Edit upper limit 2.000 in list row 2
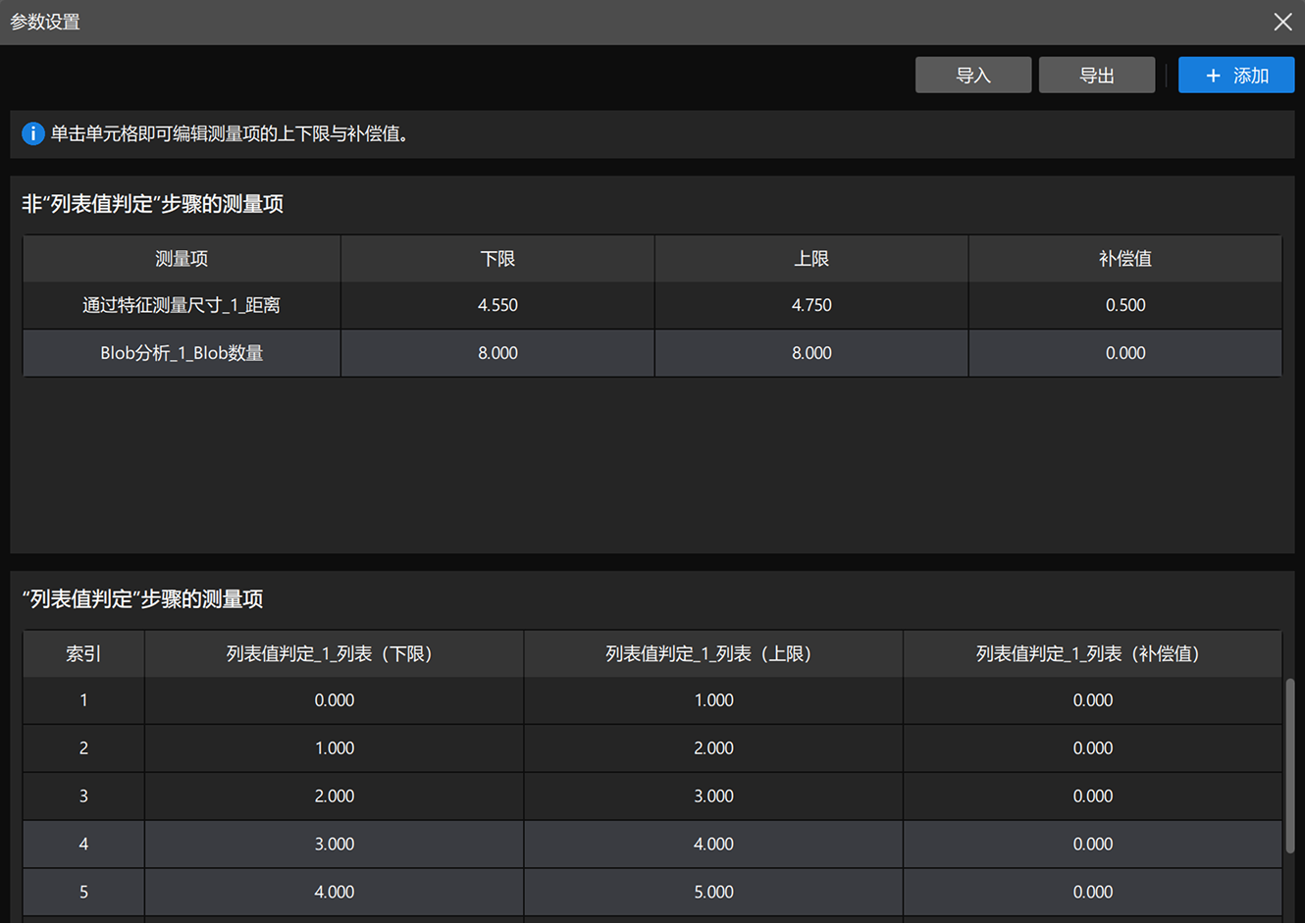 (x=712, y=747)
